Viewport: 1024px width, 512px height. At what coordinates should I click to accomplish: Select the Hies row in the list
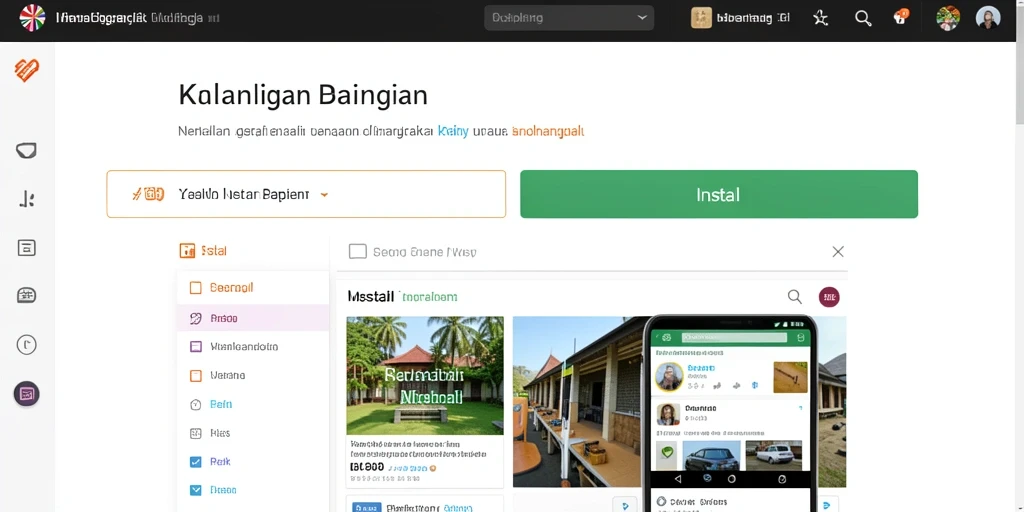pos(253,433)
